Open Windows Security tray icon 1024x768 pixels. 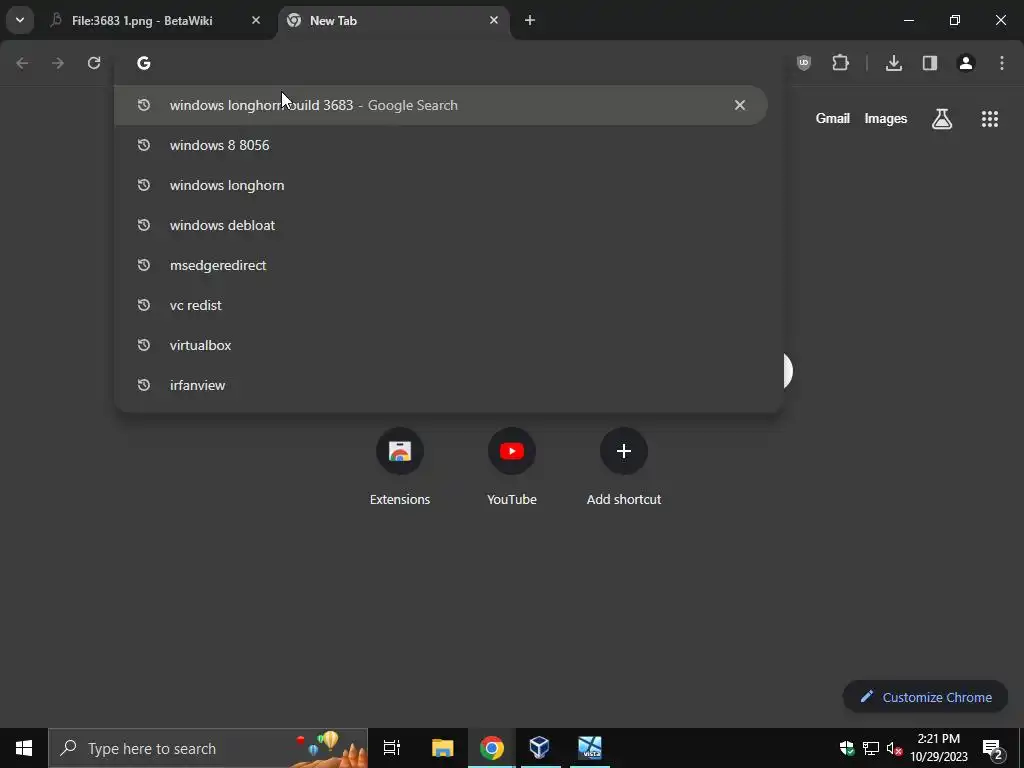point(847,748)
